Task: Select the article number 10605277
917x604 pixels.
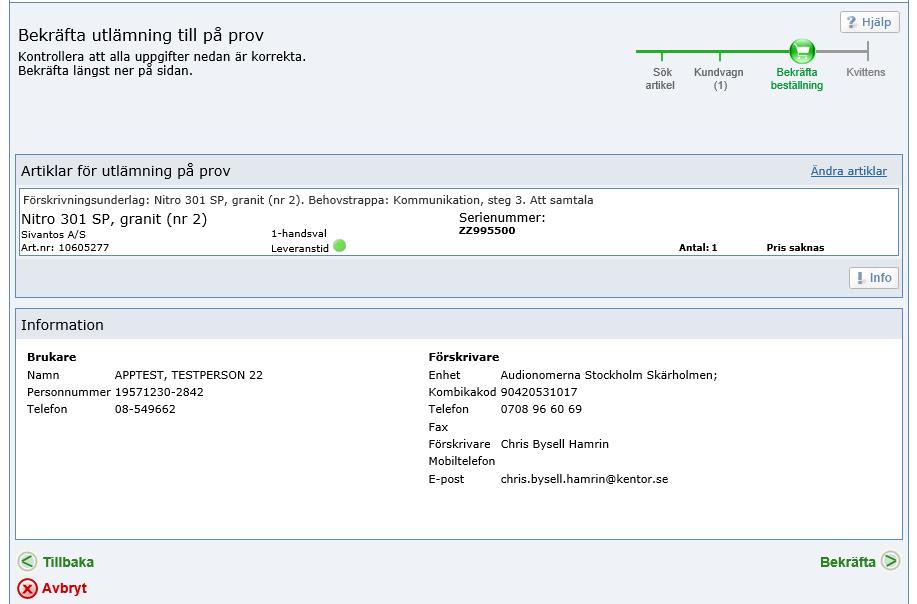Action: point(84,247)
